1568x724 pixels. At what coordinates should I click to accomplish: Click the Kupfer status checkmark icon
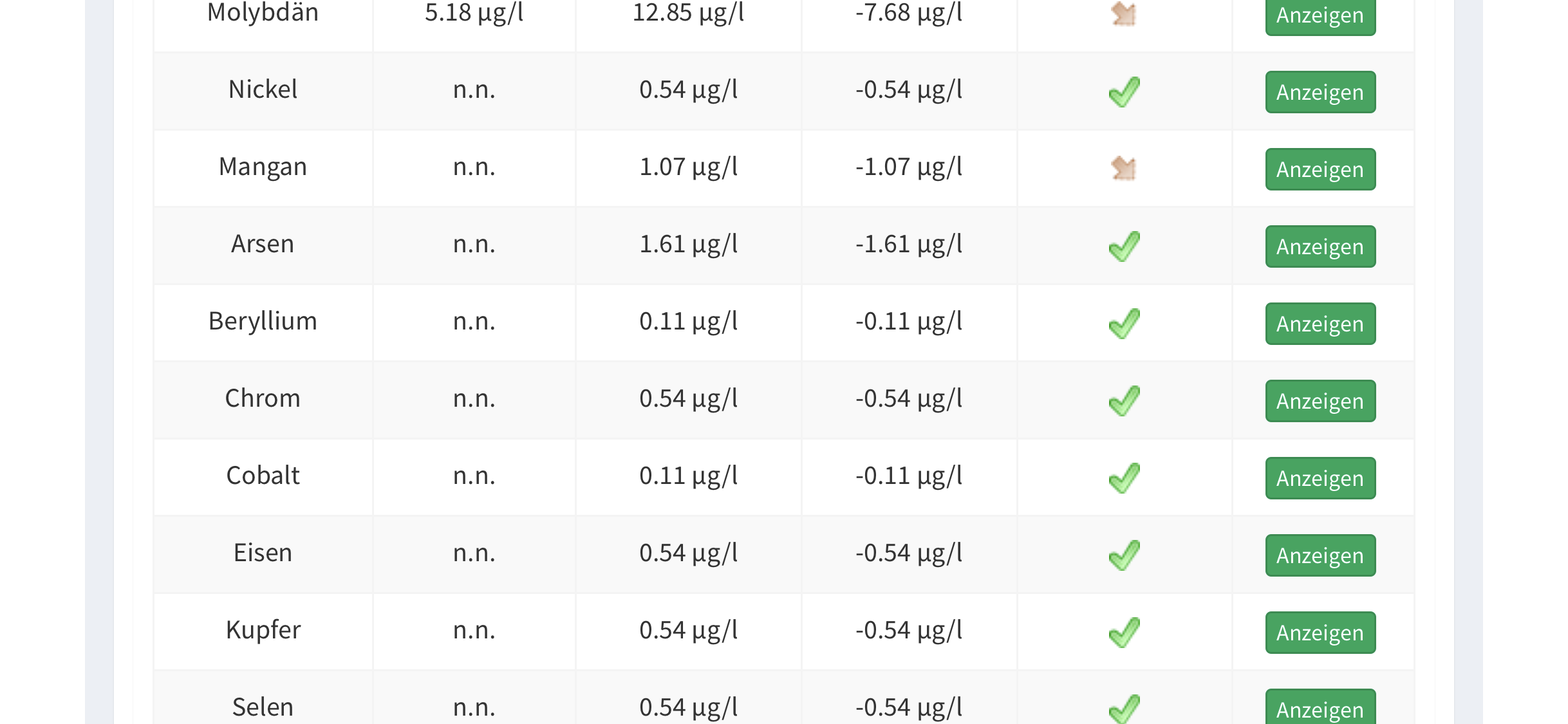[1124, 632]
